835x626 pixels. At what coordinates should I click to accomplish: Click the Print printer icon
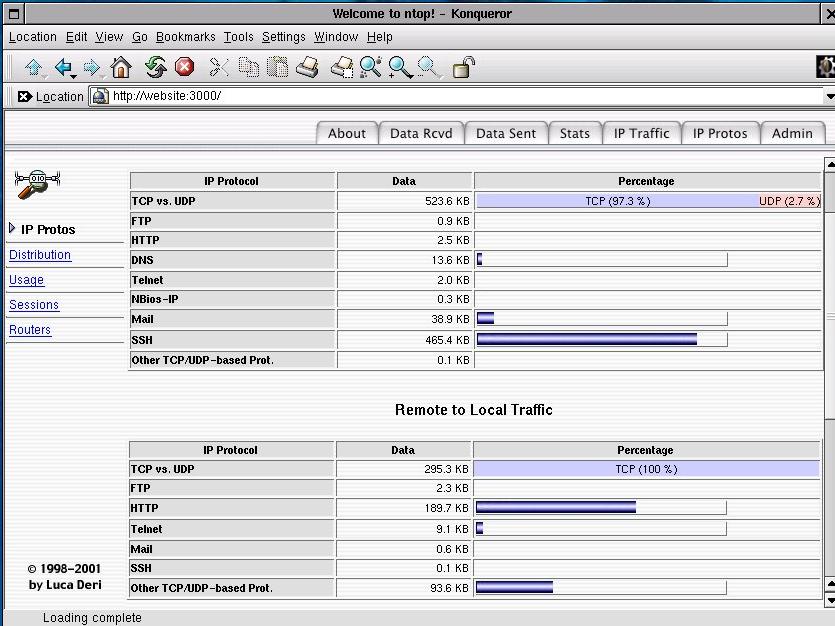pyautogui.click(x=308, y=67)
